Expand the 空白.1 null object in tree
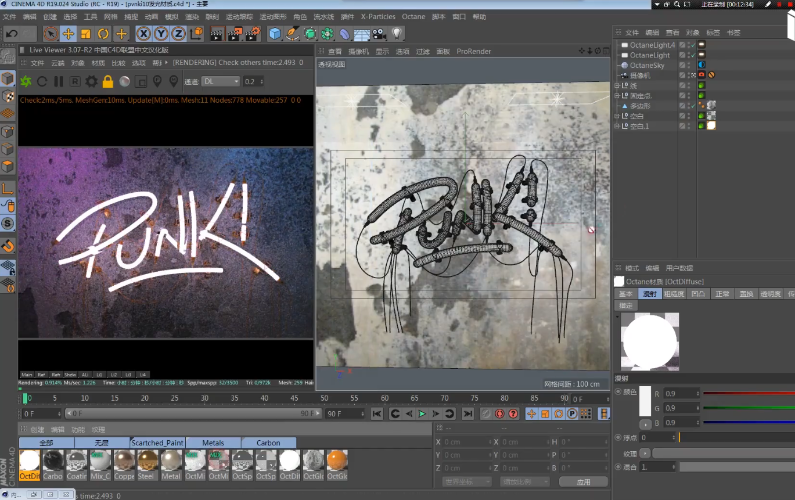This screenshot has height=500, width=795. [617, 126]
